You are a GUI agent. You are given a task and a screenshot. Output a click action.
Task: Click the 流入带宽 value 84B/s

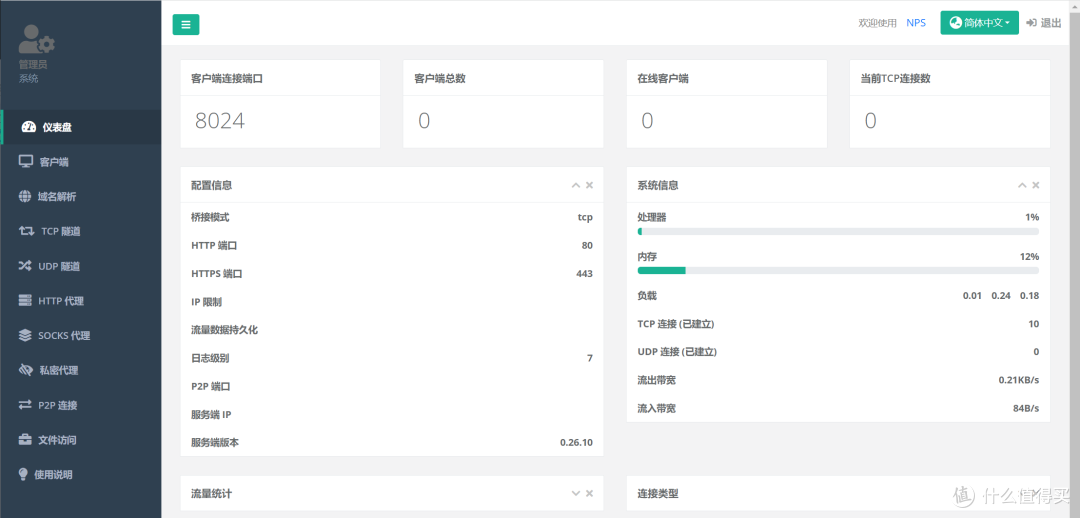tap(1025, 408)
